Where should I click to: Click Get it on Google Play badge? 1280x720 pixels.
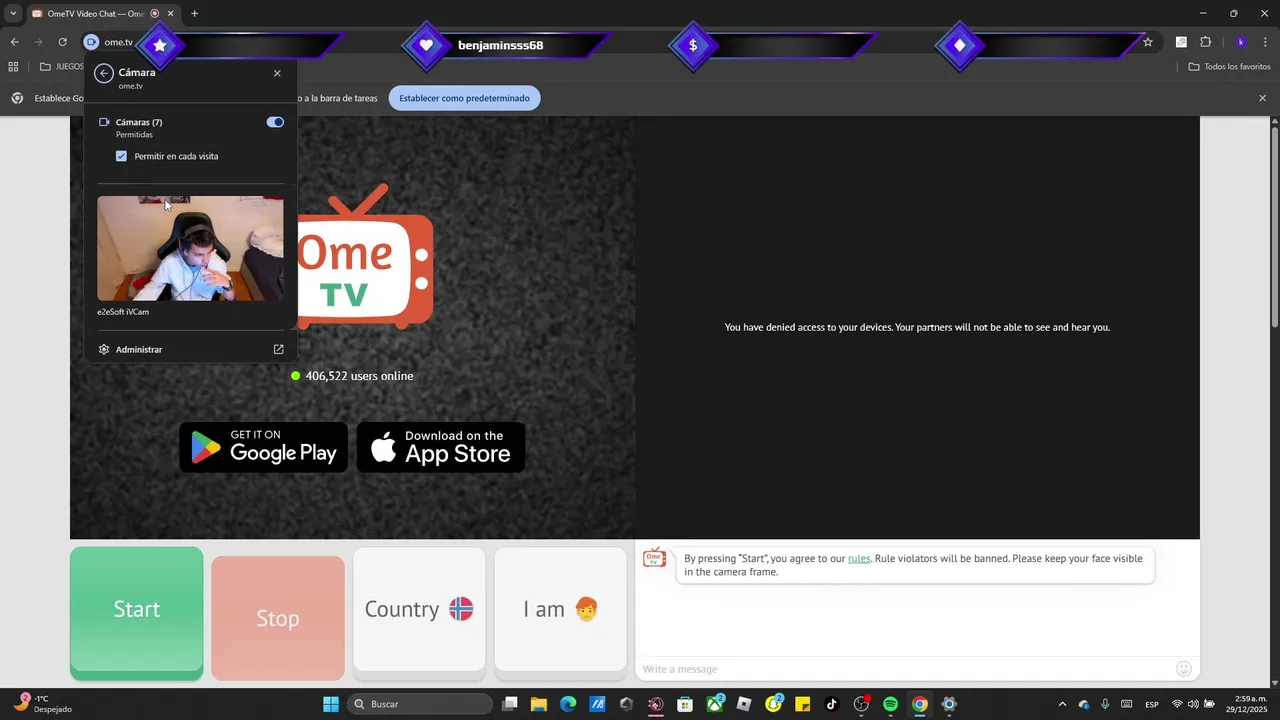point(264,447)
